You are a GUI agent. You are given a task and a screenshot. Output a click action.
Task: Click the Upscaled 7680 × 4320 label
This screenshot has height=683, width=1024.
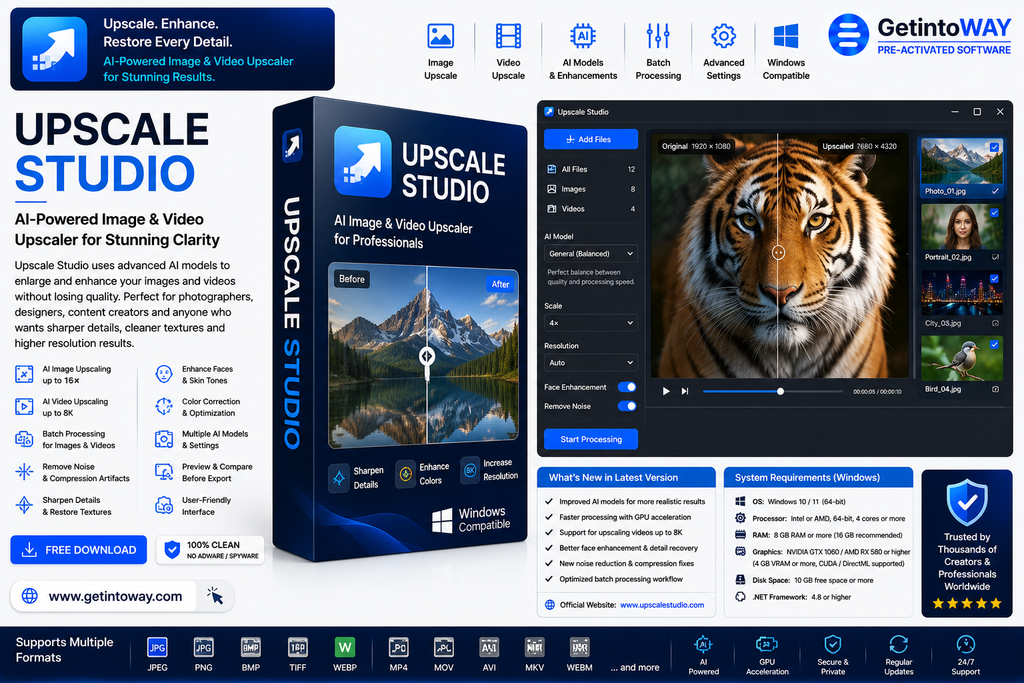pyautogui.click(x=859, y=146)
